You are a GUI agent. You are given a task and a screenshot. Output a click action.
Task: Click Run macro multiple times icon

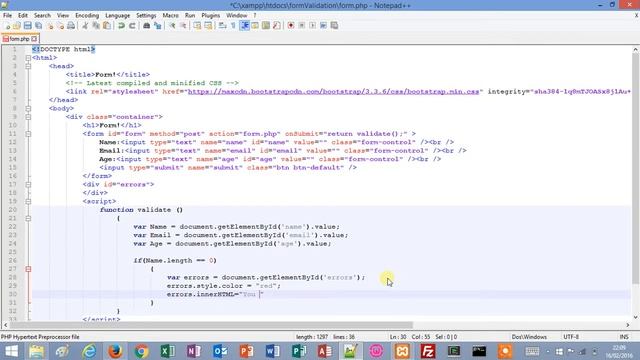coord(323,26)
